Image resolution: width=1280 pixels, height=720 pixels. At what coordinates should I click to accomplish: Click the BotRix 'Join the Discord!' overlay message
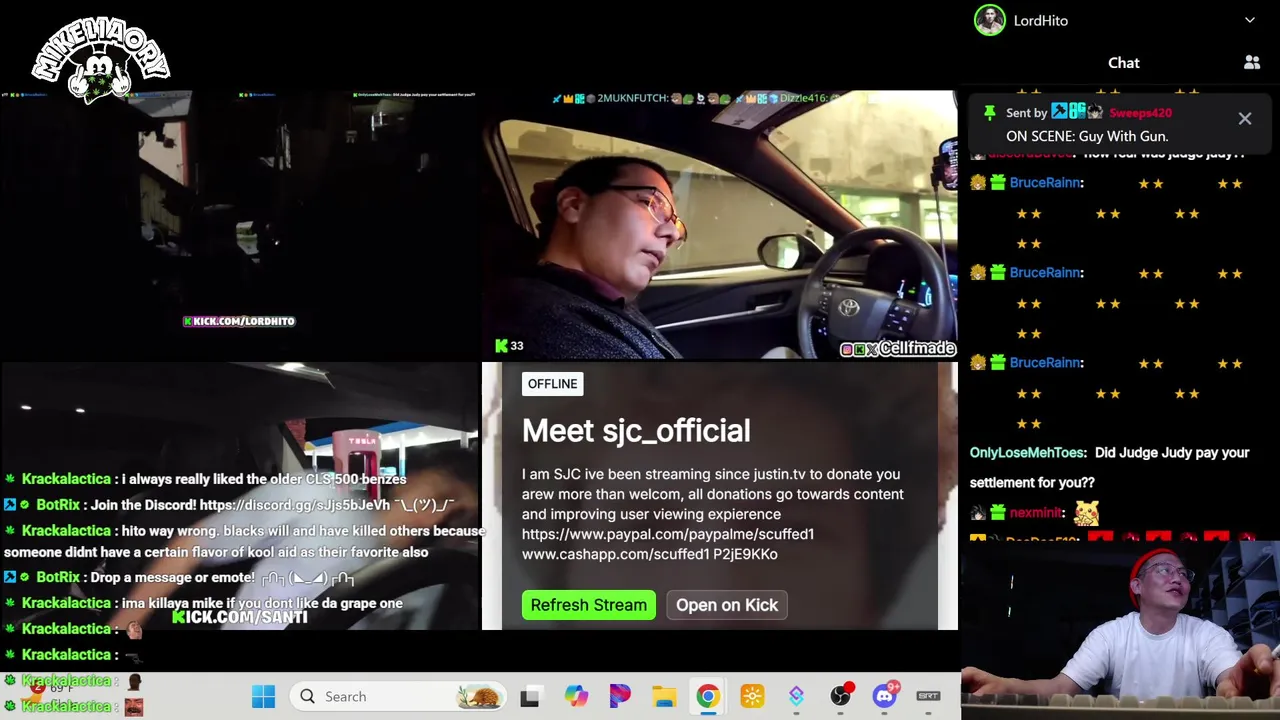click(230, 505)
